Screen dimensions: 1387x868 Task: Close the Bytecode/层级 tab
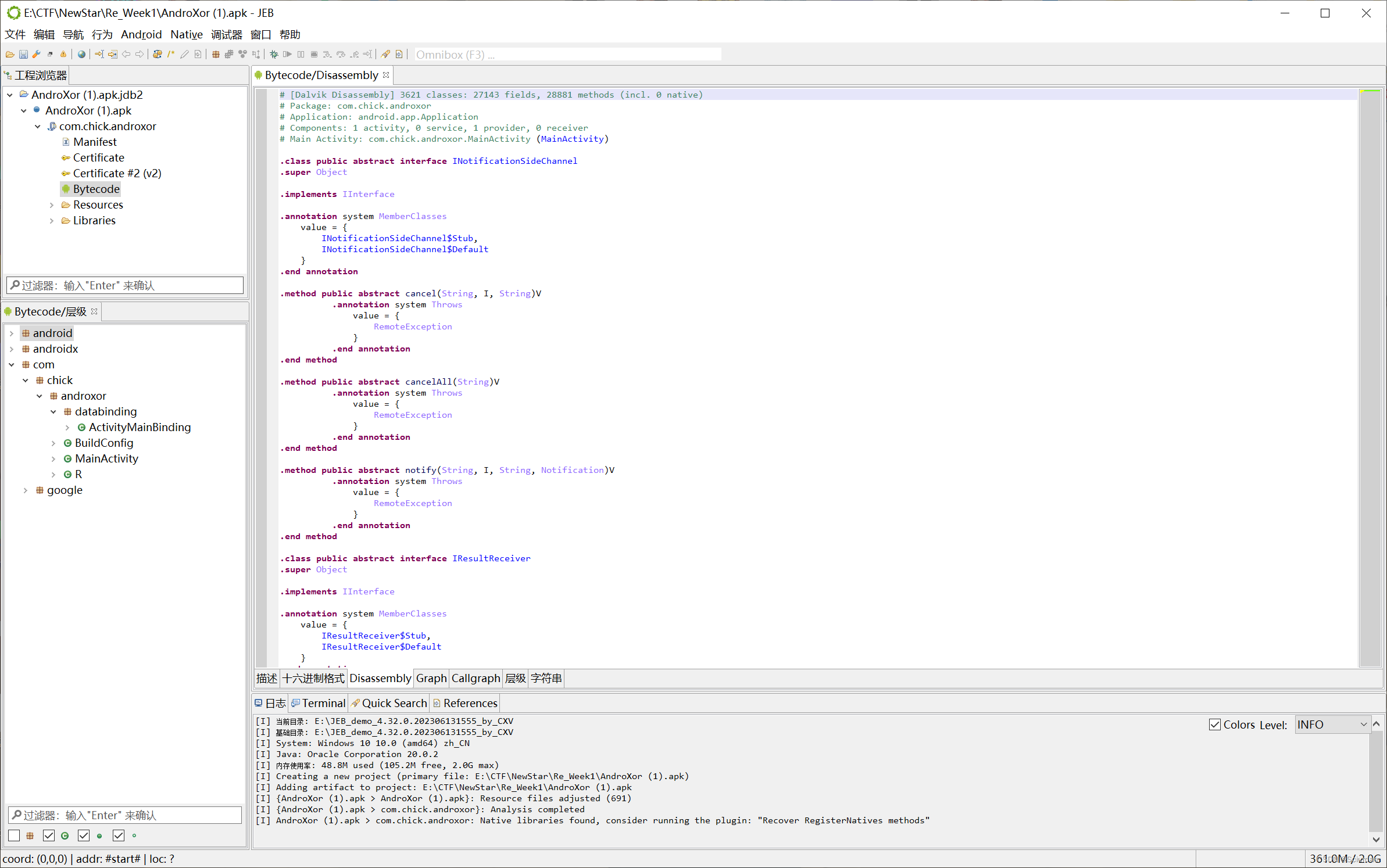(94, 311)
